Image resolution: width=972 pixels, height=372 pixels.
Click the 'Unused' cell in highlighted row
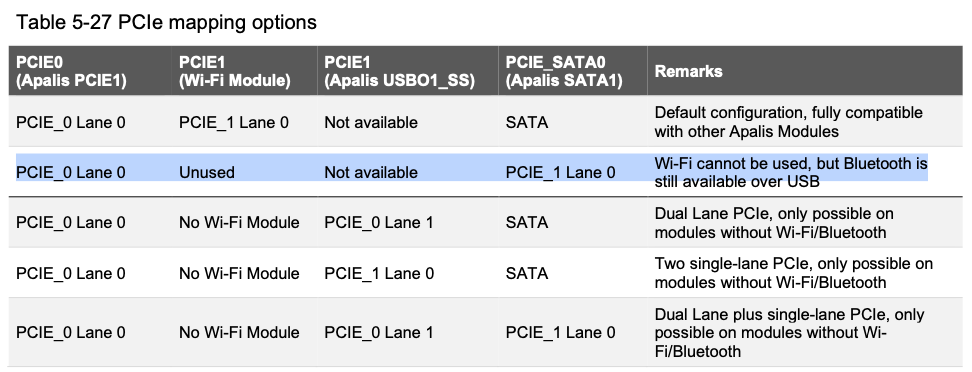click(207, 172)
